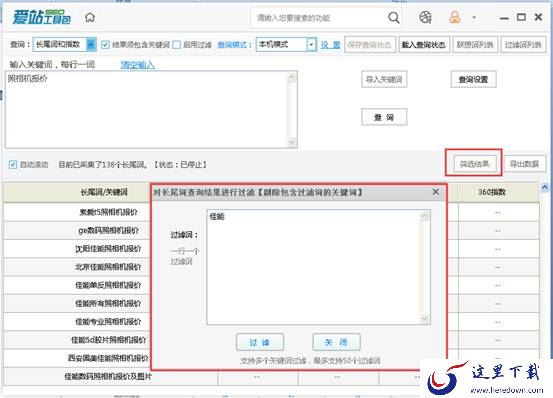Viewport: 553px width, 398px height.
Task: Click the 爱站 SEO toolkit logo
Action: tap(42, 17)
